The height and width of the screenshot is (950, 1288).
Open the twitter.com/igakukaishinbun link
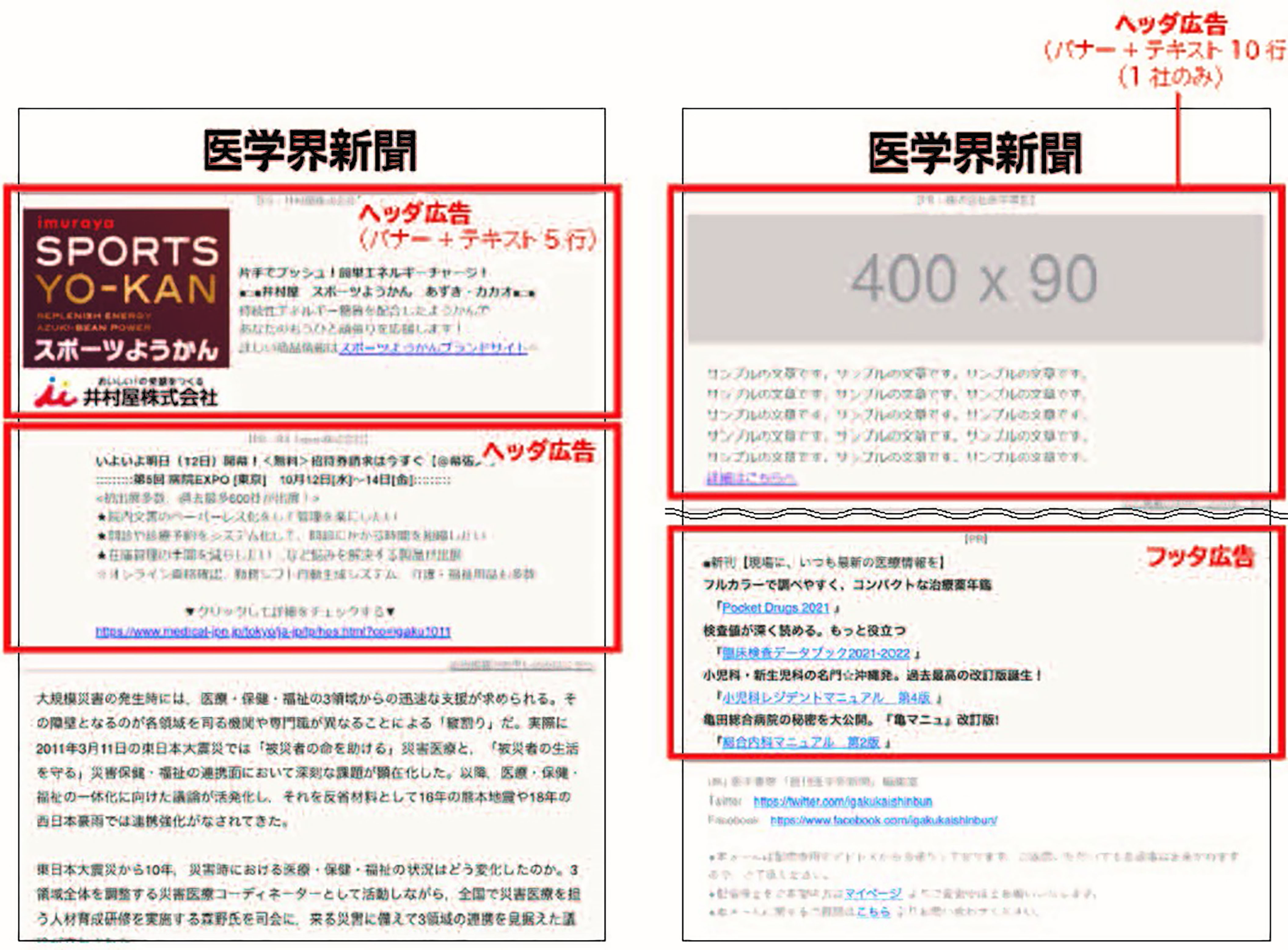843,801
